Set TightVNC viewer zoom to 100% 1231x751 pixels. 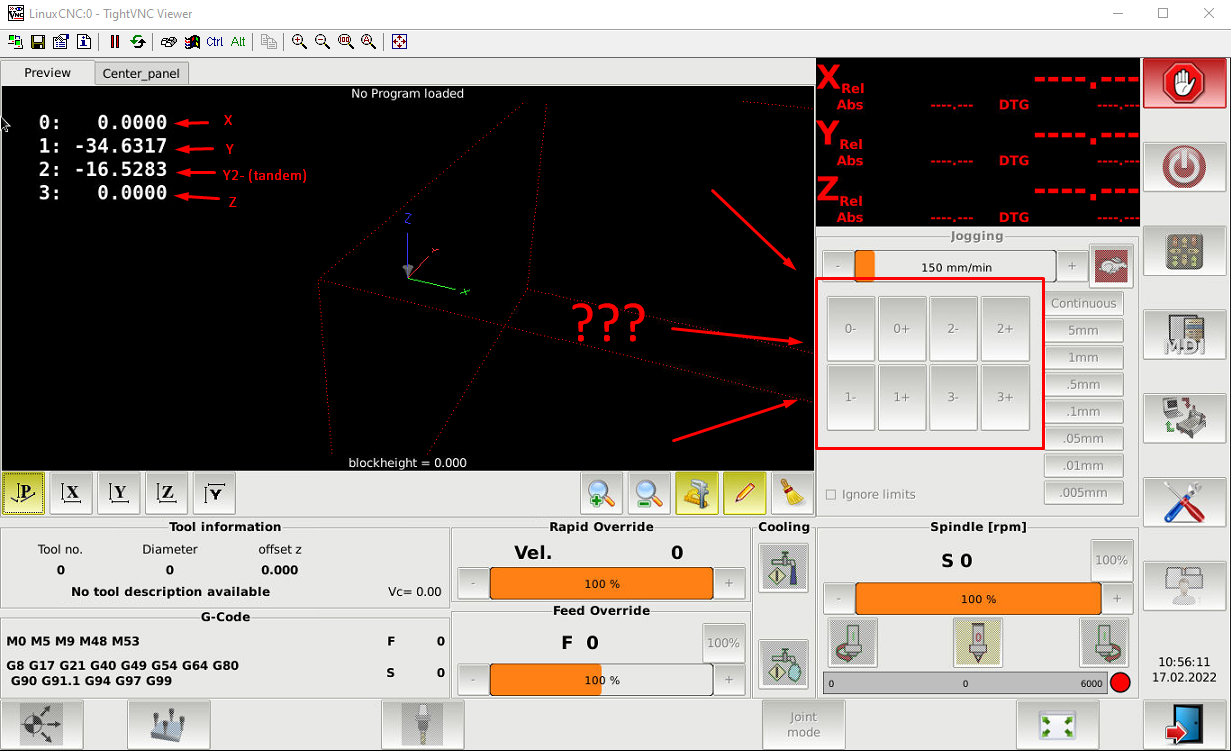[x=345, y=42]
